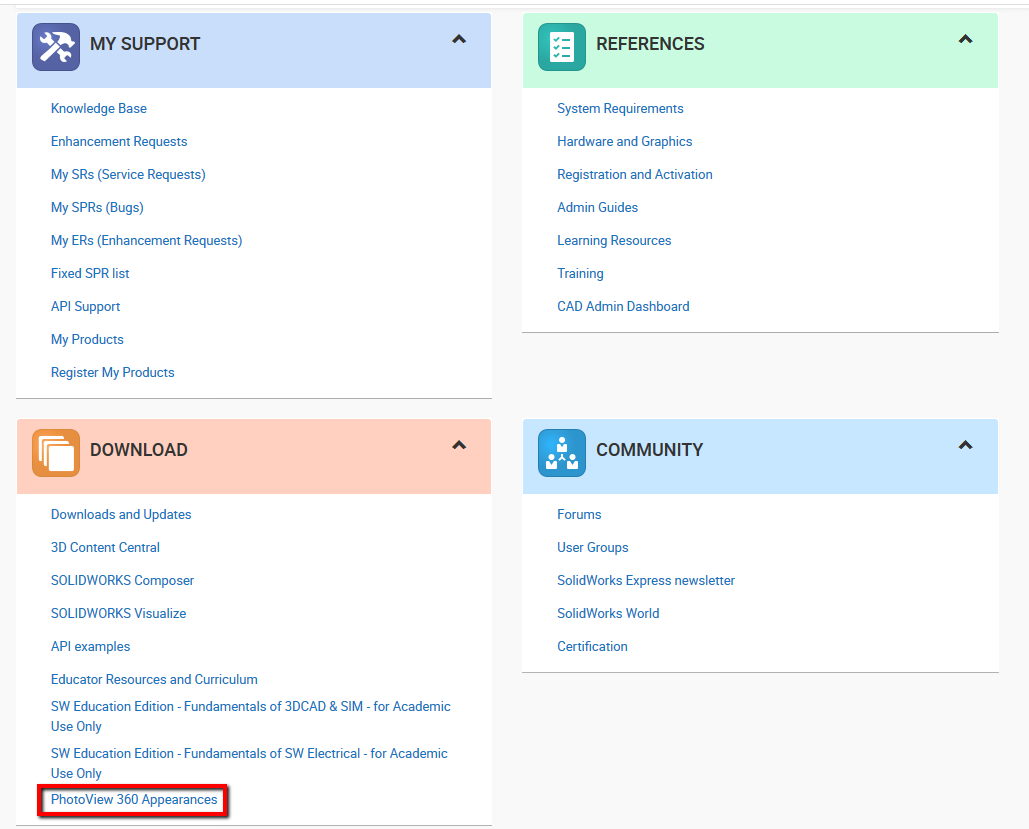Browse Learning Resources

(614, 240)
